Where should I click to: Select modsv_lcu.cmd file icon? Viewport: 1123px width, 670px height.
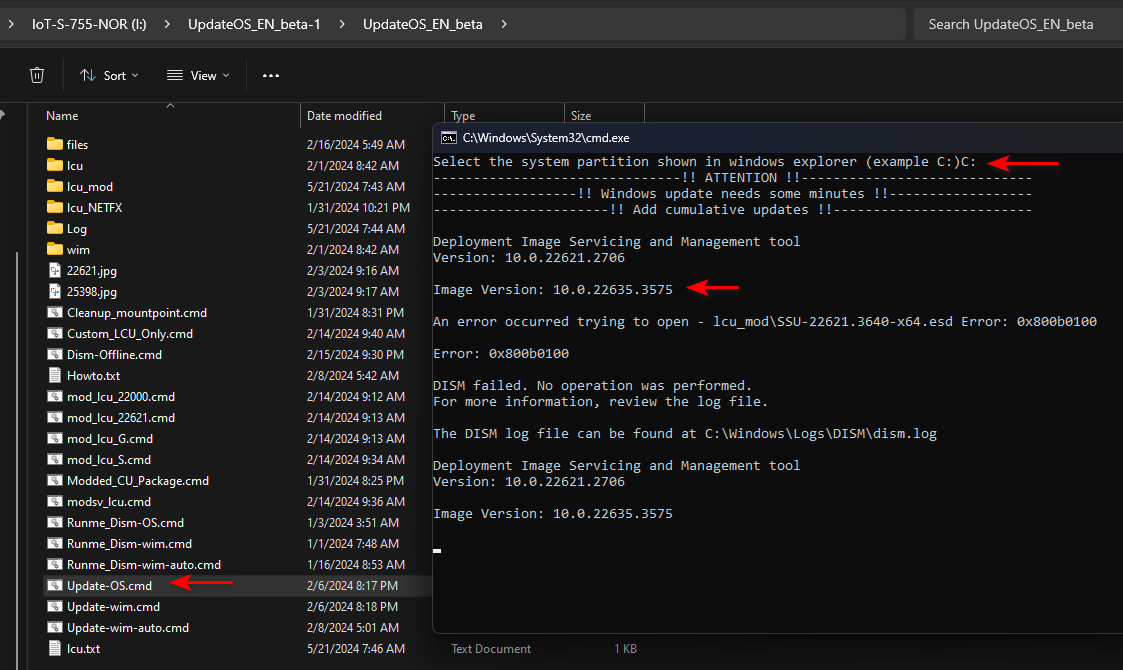[54, 502]
